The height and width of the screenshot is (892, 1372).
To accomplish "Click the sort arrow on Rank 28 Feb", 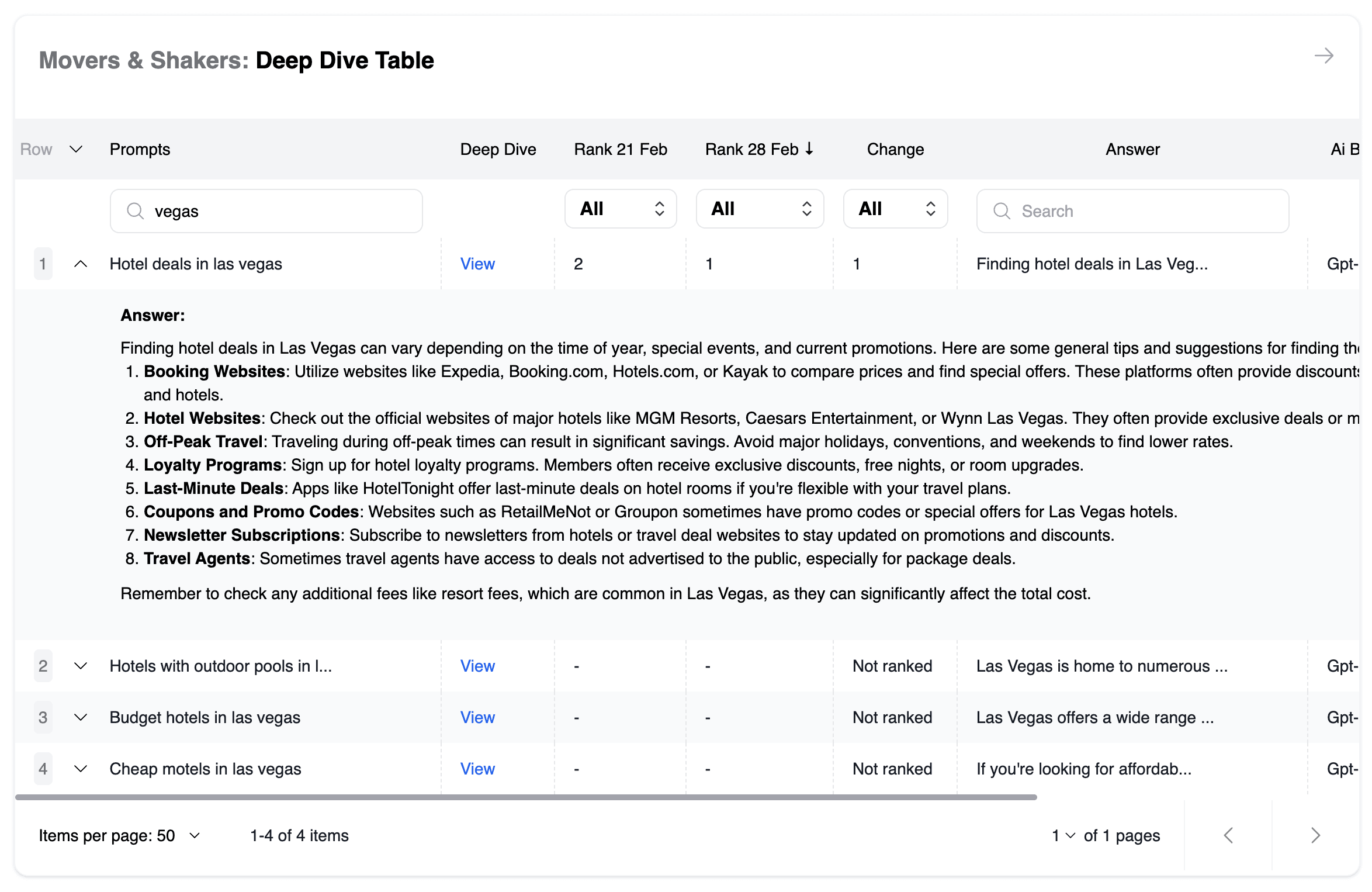I will [809, 149].
